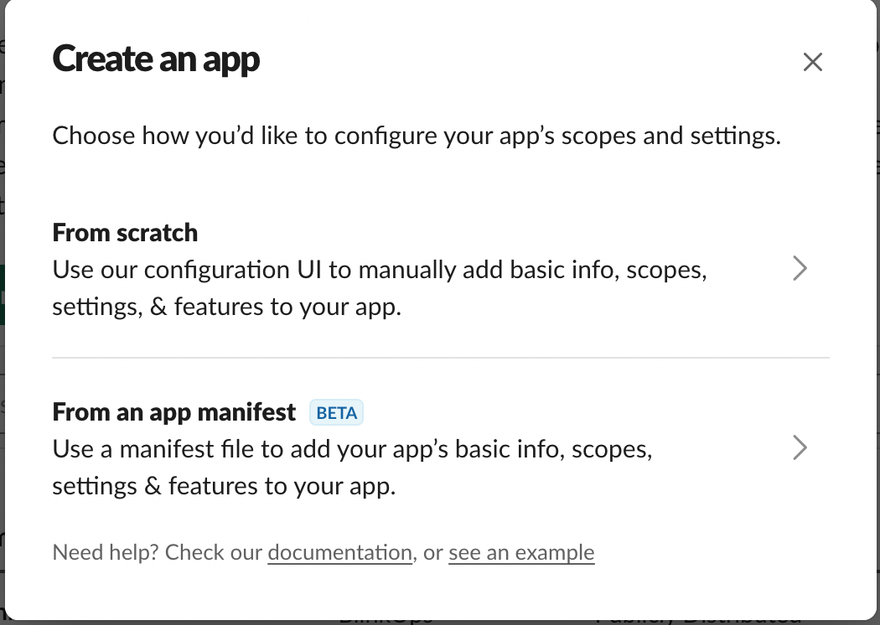Viewport: 880px width, 625px height.
Task: Click the 'settings, & features to your app.' line
Action: pos(226,307)
